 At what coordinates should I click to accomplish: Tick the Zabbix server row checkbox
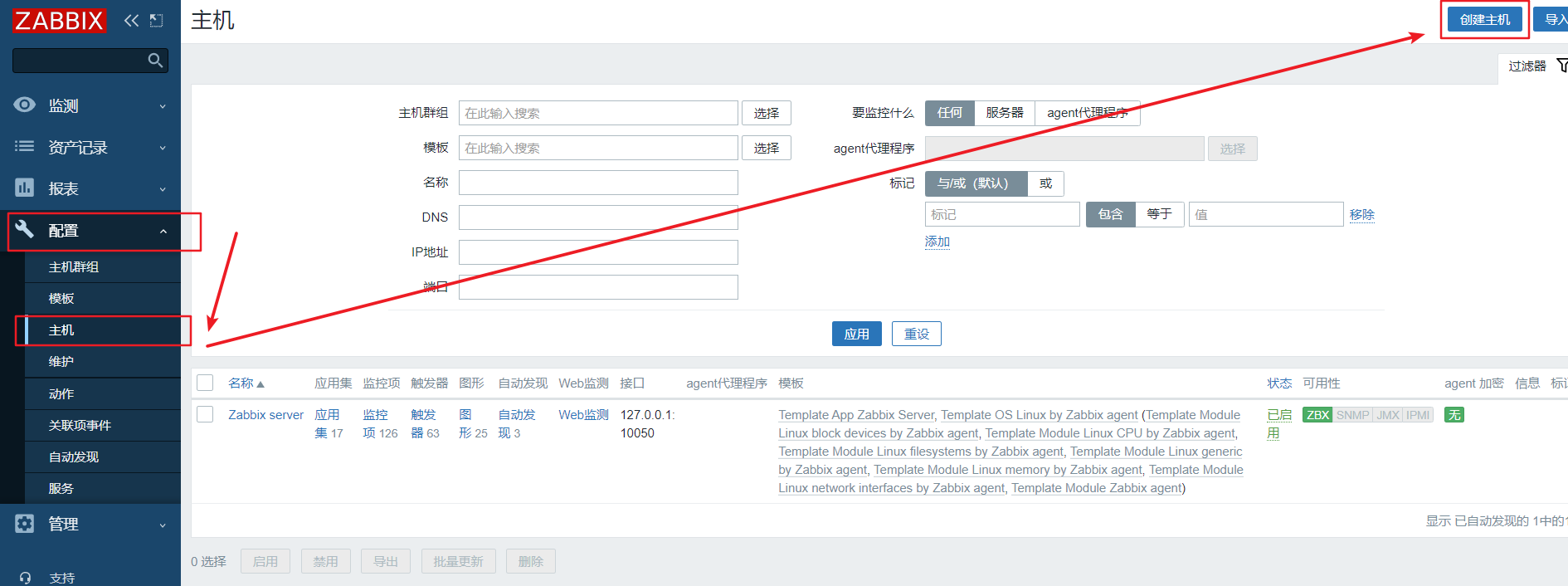pos(205,414)
